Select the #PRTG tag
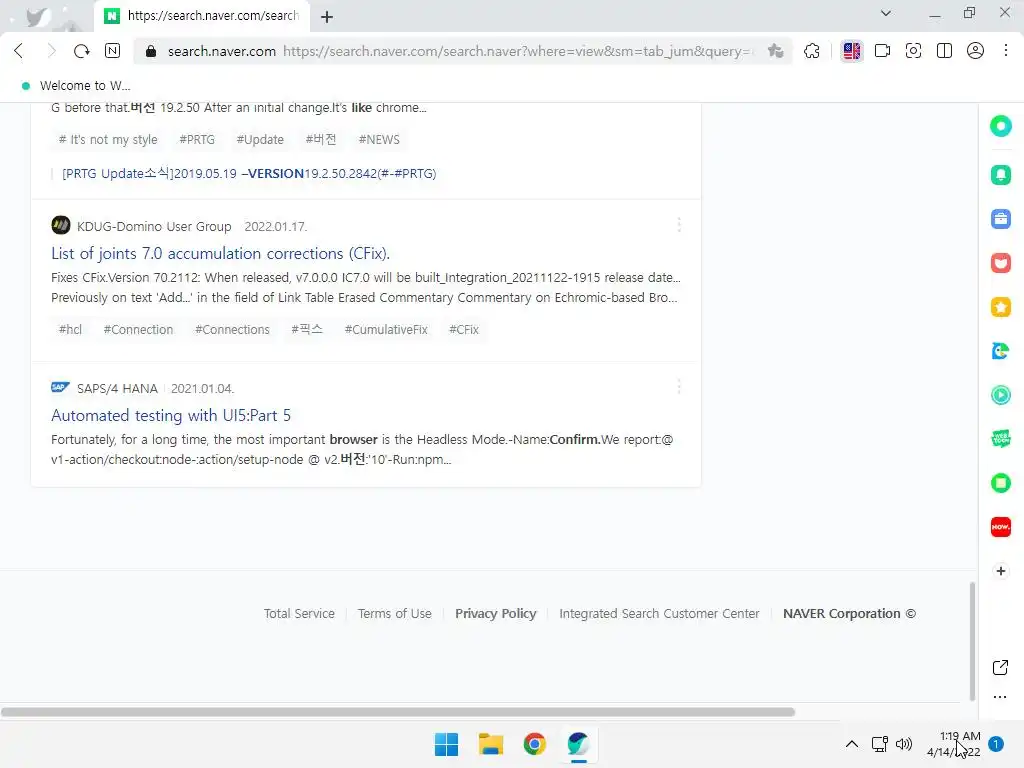Image resolution: width=1024 pixels, height=768 pixels. pyautogui.click(x=197, y=140)
